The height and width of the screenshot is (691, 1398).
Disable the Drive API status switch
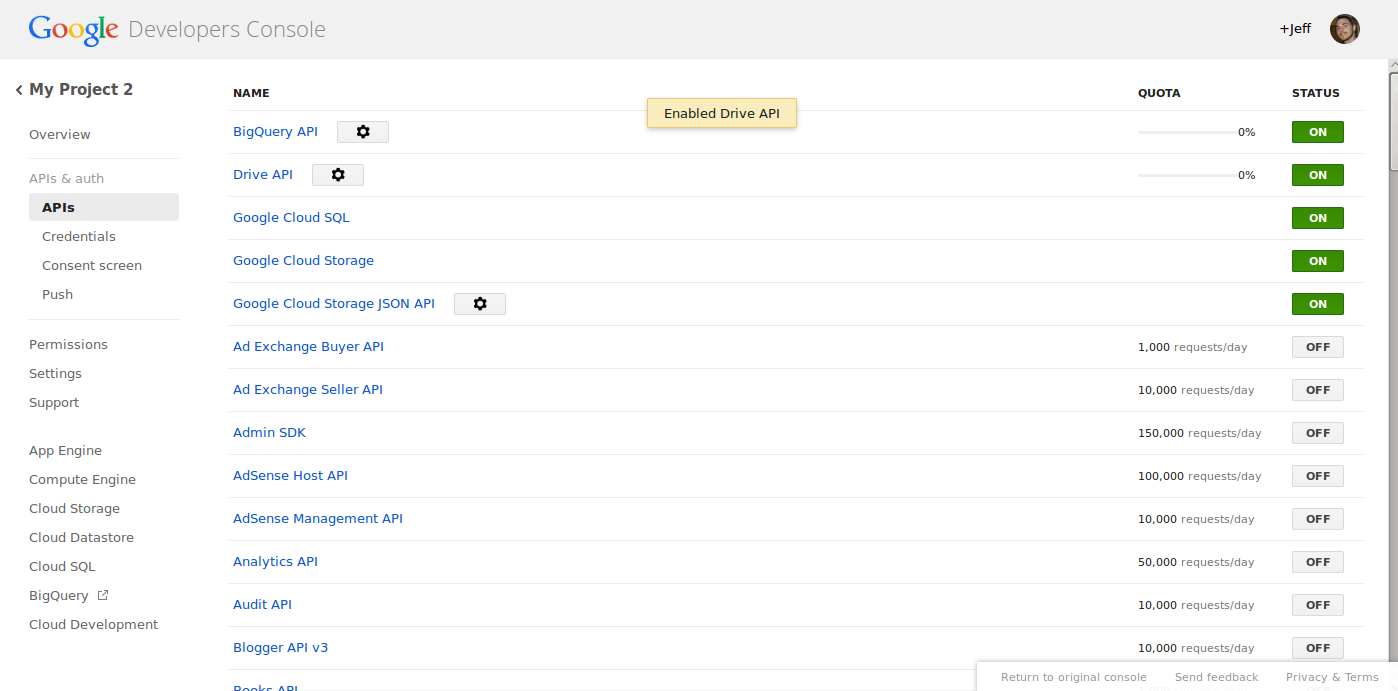click(1317, 175)
